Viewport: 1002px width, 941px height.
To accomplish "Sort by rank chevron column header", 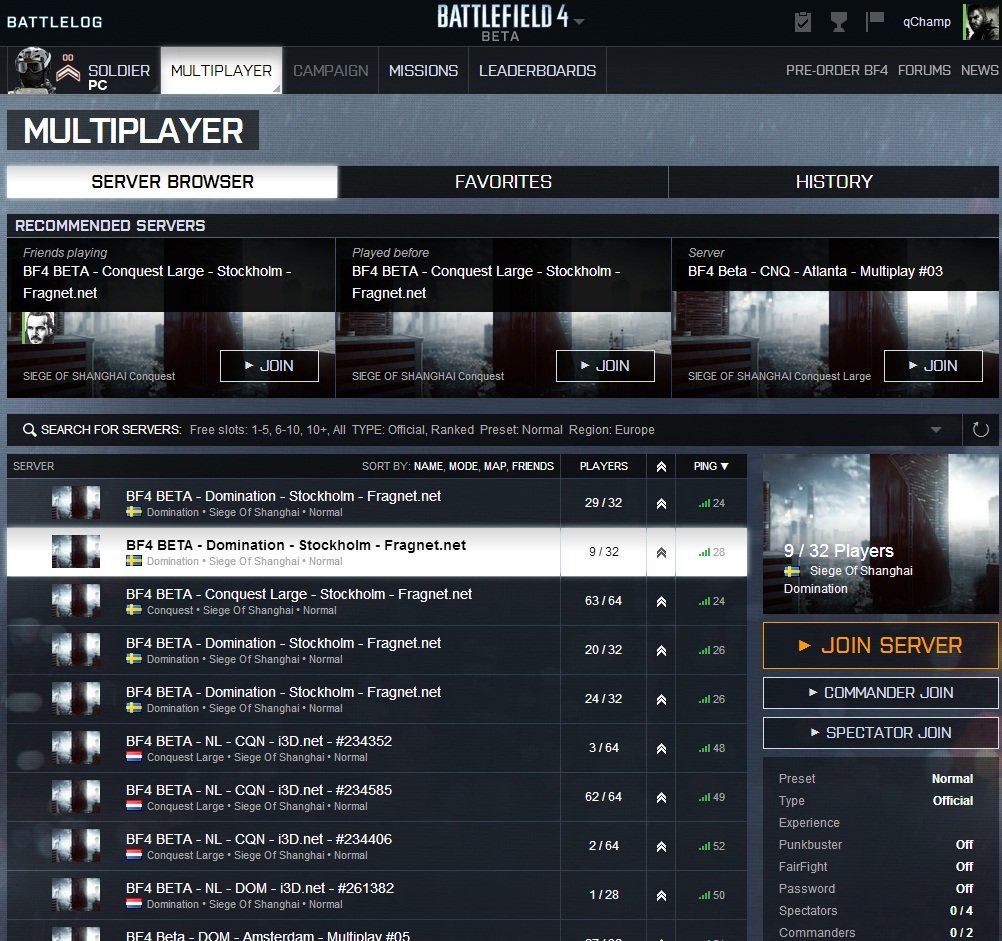I will click(x=661, y=466).
